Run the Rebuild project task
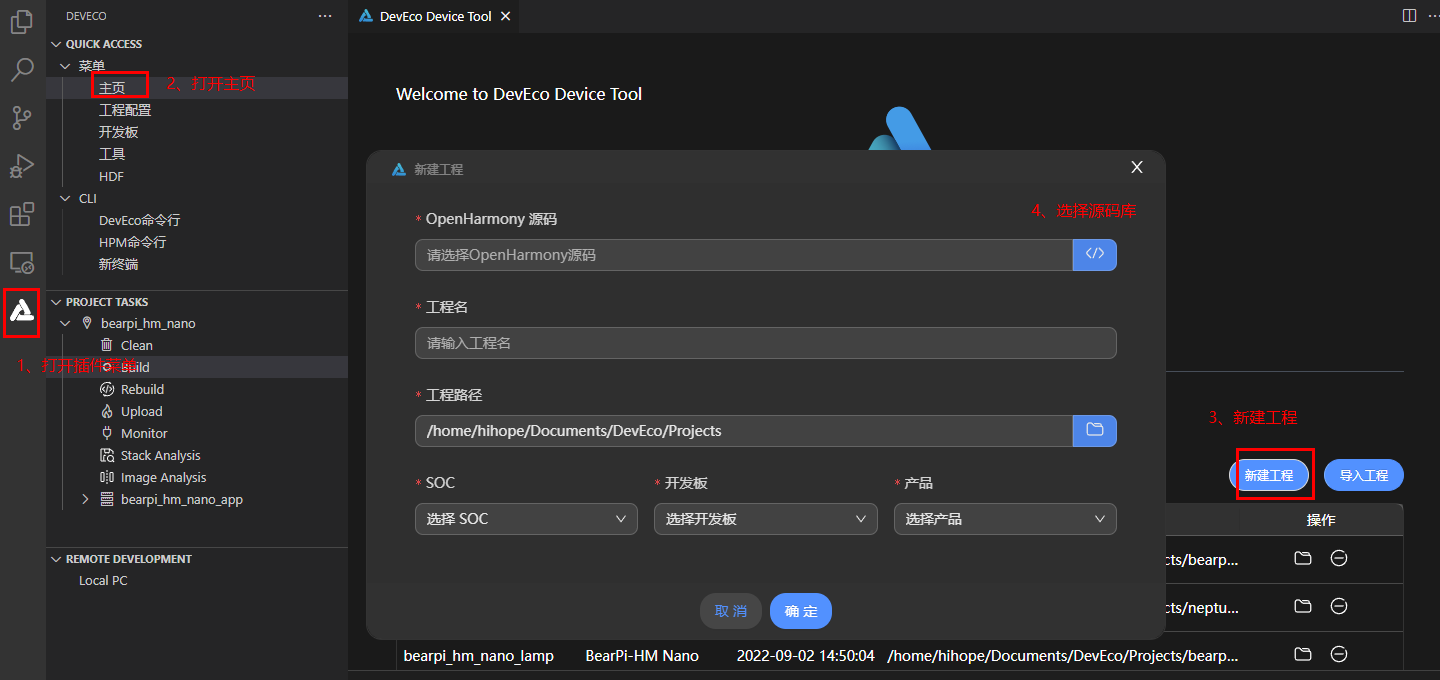 (x=142, y=389)
